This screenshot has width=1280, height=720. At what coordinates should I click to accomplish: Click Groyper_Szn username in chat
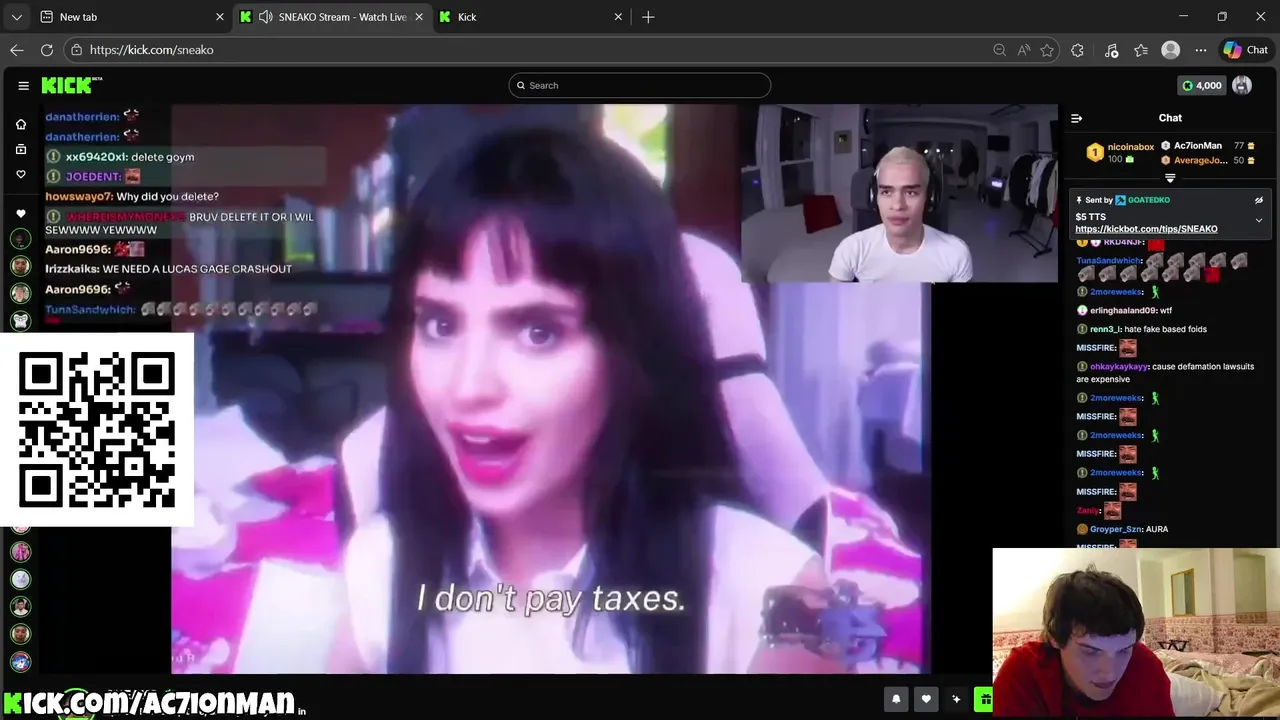click(x=1115, y=529)
